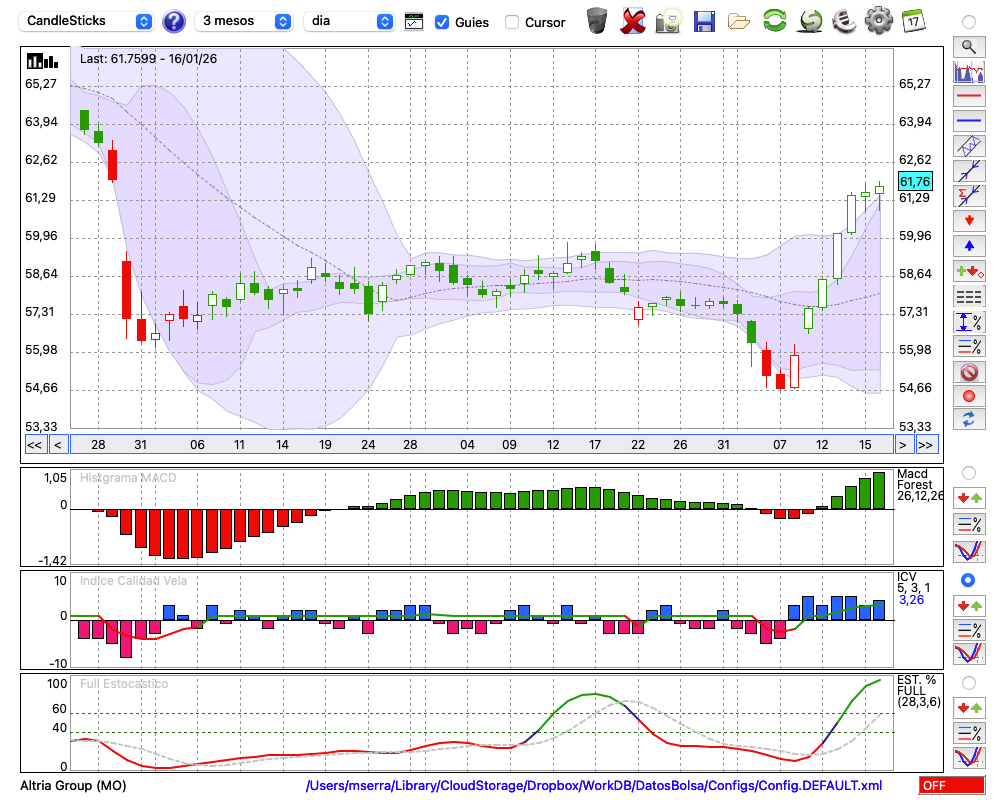Click the << scroll-to-start button
1000x800 pixels.
tap(34, 444)
